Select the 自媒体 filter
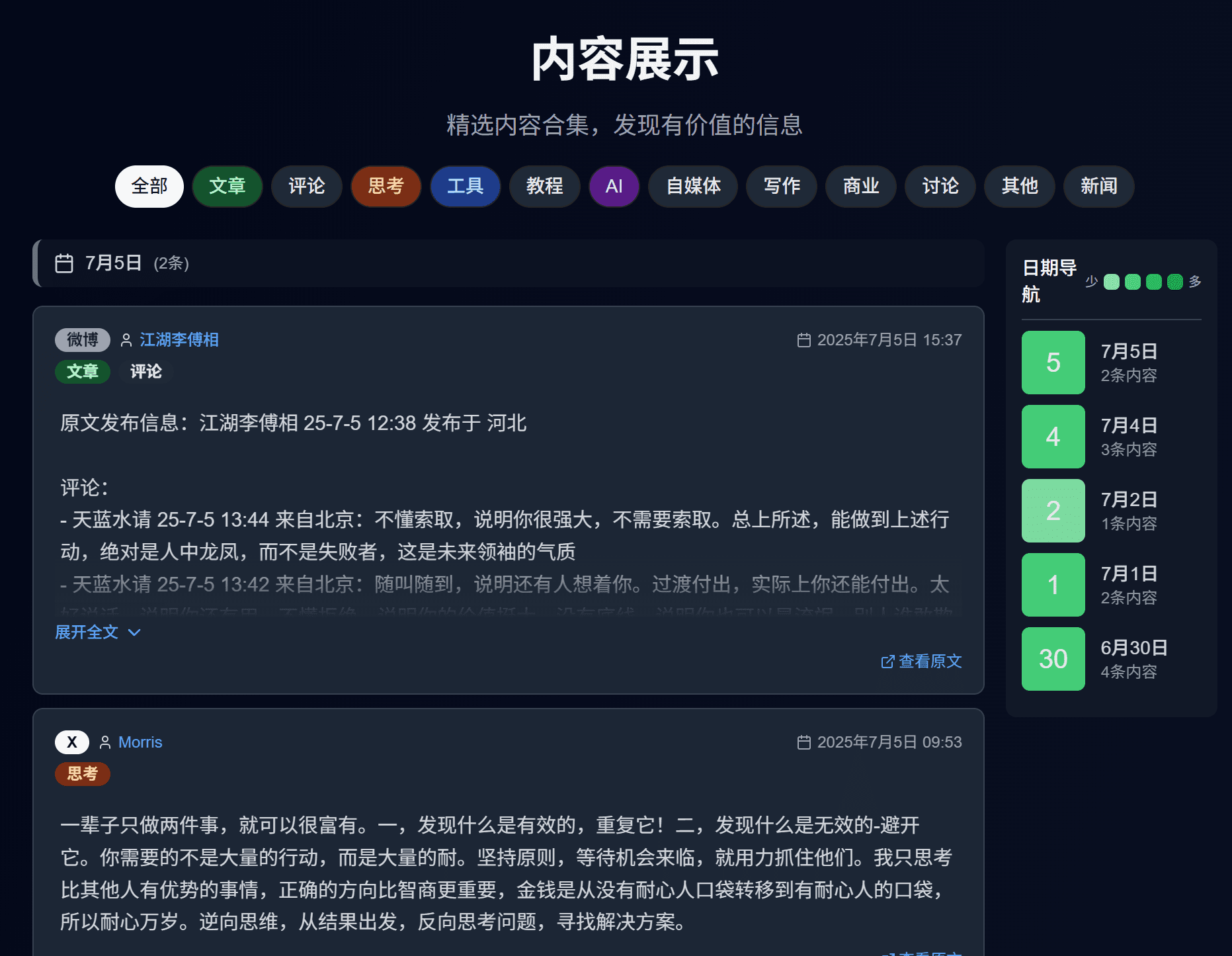The height and width of the screenshot is (956, 1232). pos(692,187)
